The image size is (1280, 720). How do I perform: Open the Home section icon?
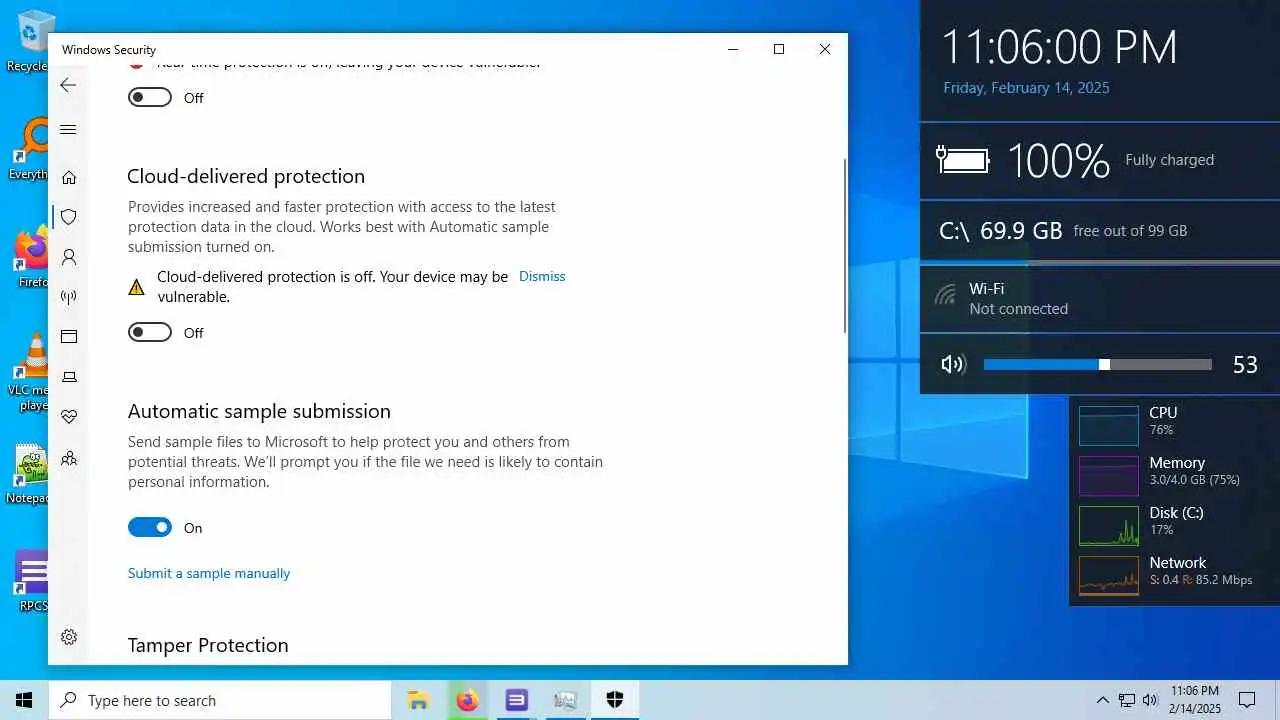(69, 177)
